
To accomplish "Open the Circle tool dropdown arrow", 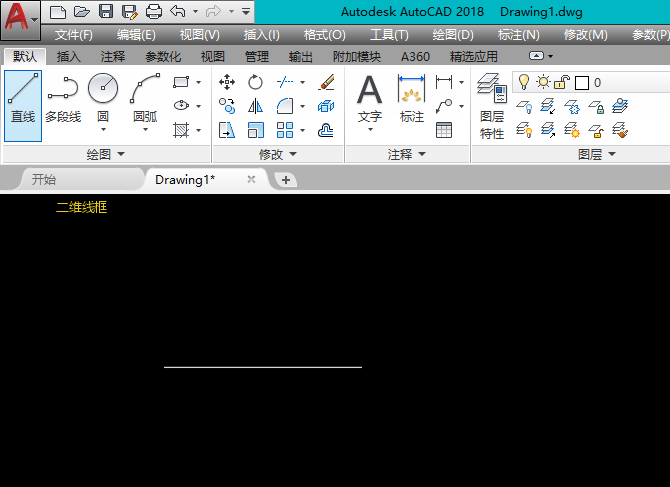I will [x=103, y=129].
